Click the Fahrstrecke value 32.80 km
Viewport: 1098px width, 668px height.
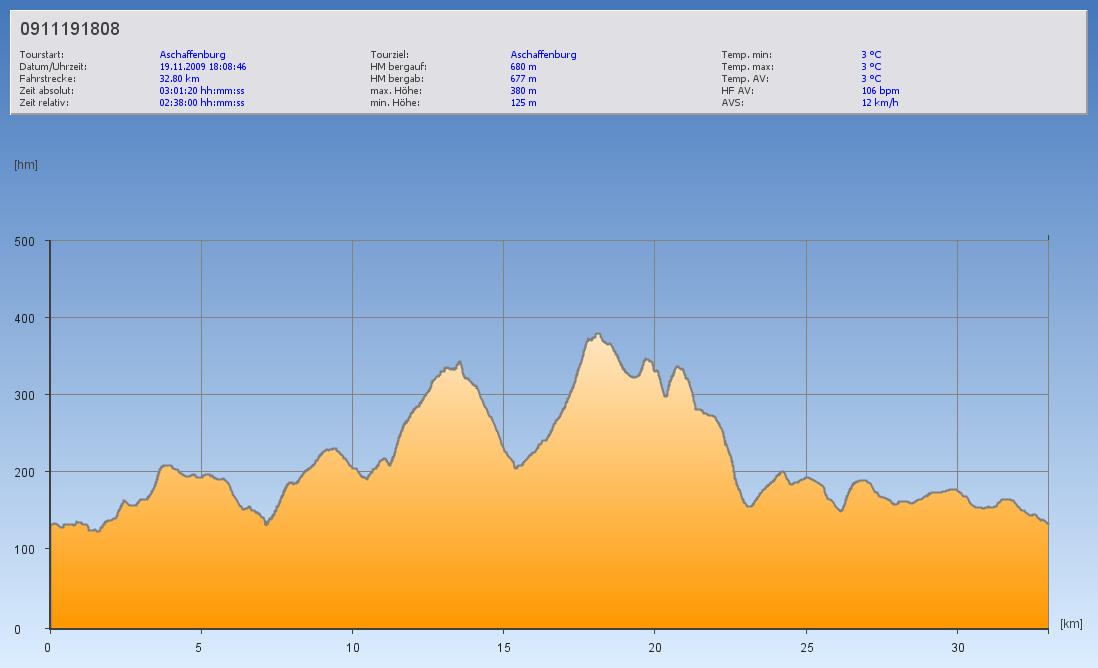click(x=179, y=78)
